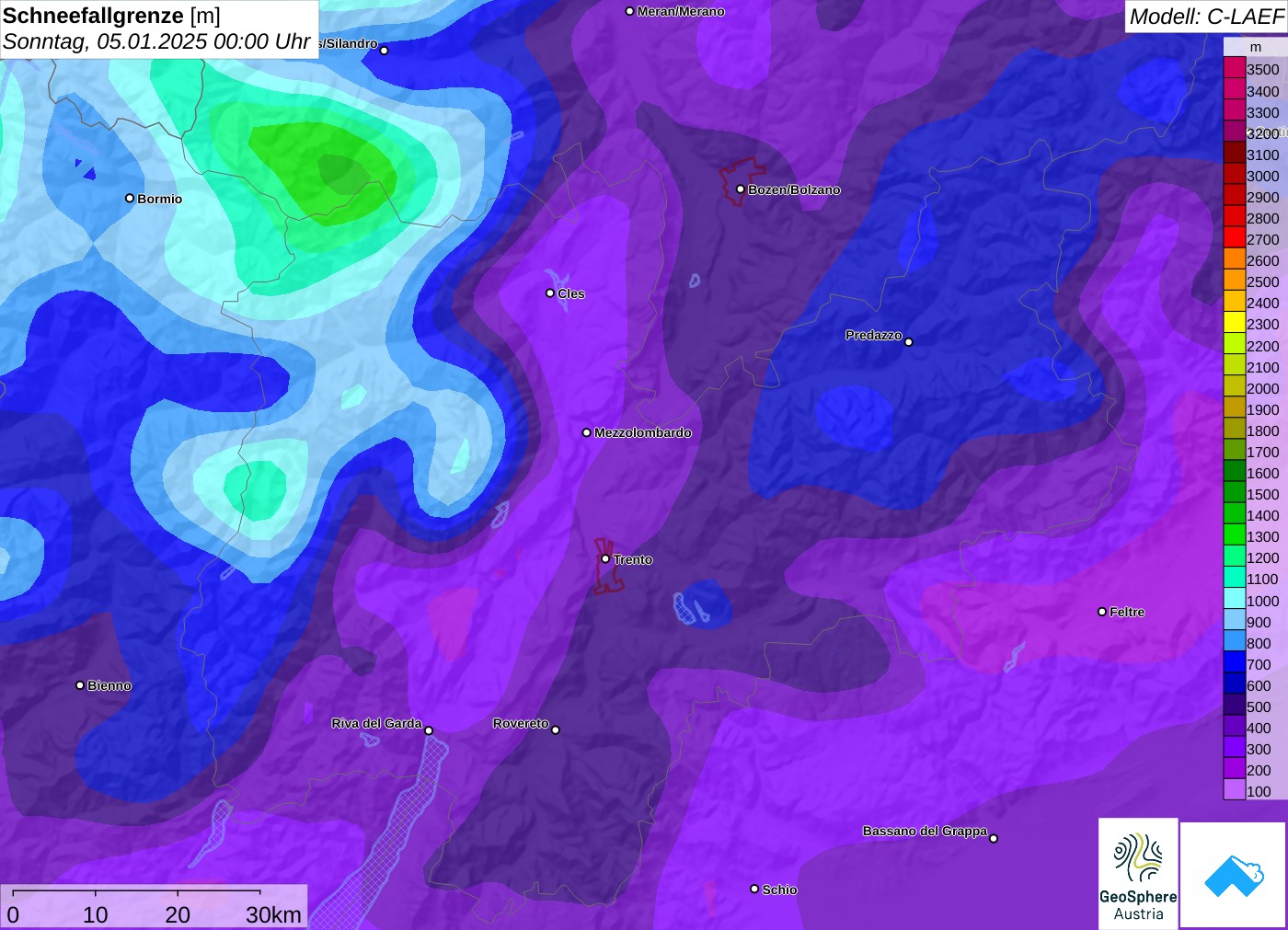Pick the 100 m light purple legend swatch
The width and height of the screenshot is (1288, 930).
pos(1235,790)
